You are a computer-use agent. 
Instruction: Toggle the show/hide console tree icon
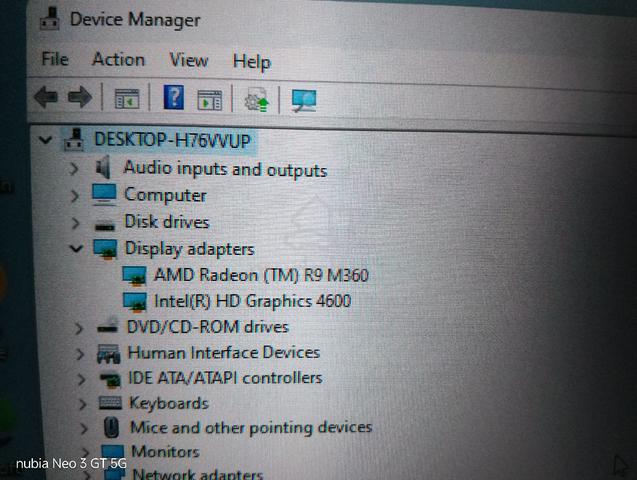pyautogui.click(x=127, y=99)
